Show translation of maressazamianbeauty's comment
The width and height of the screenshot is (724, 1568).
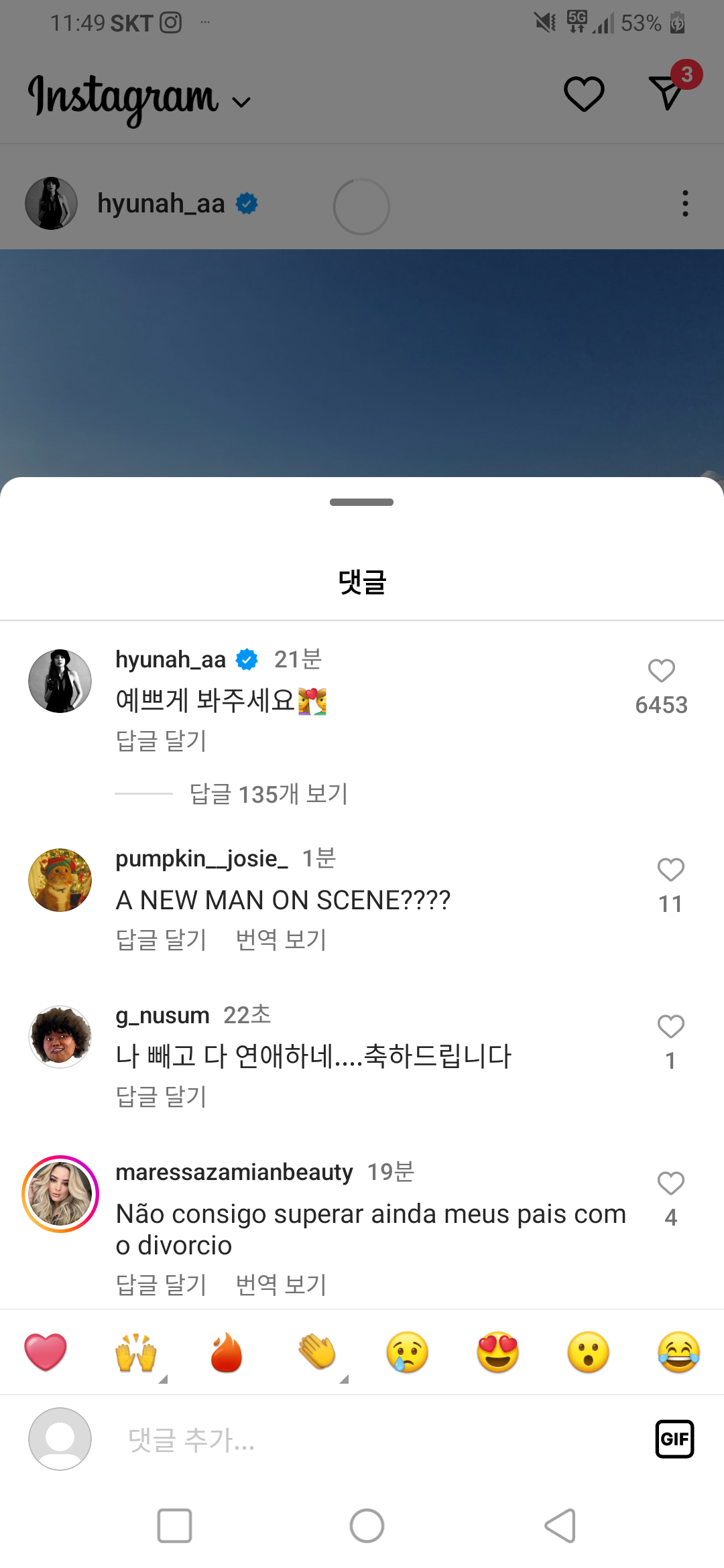pyautogui.click(x=281, y=1285)
